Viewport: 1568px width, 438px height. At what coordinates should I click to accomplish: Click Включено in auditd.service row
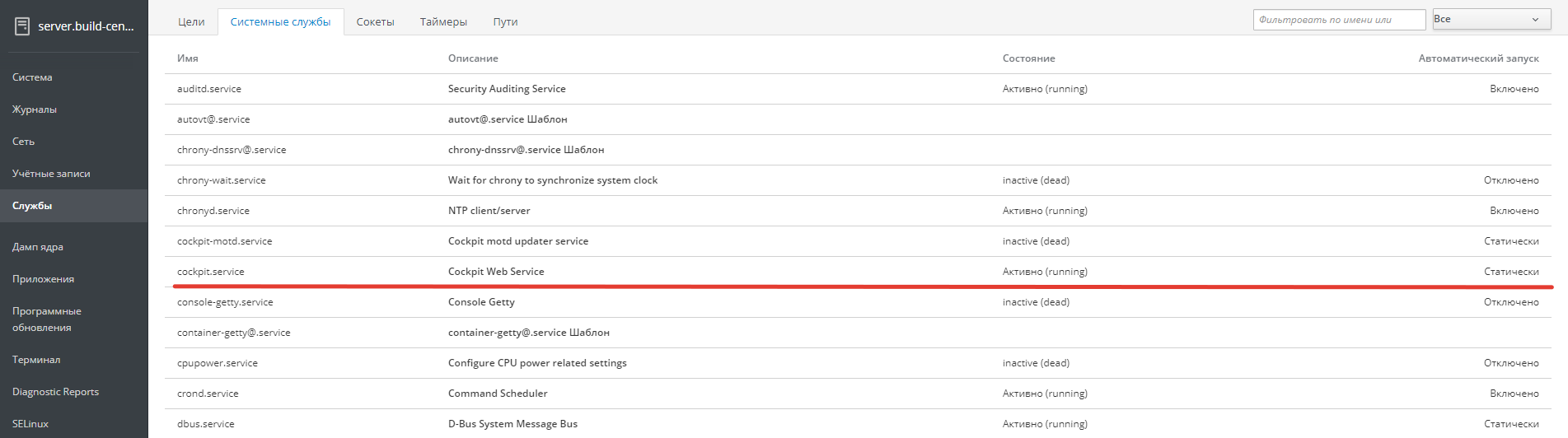click(x=1514, y=89)
